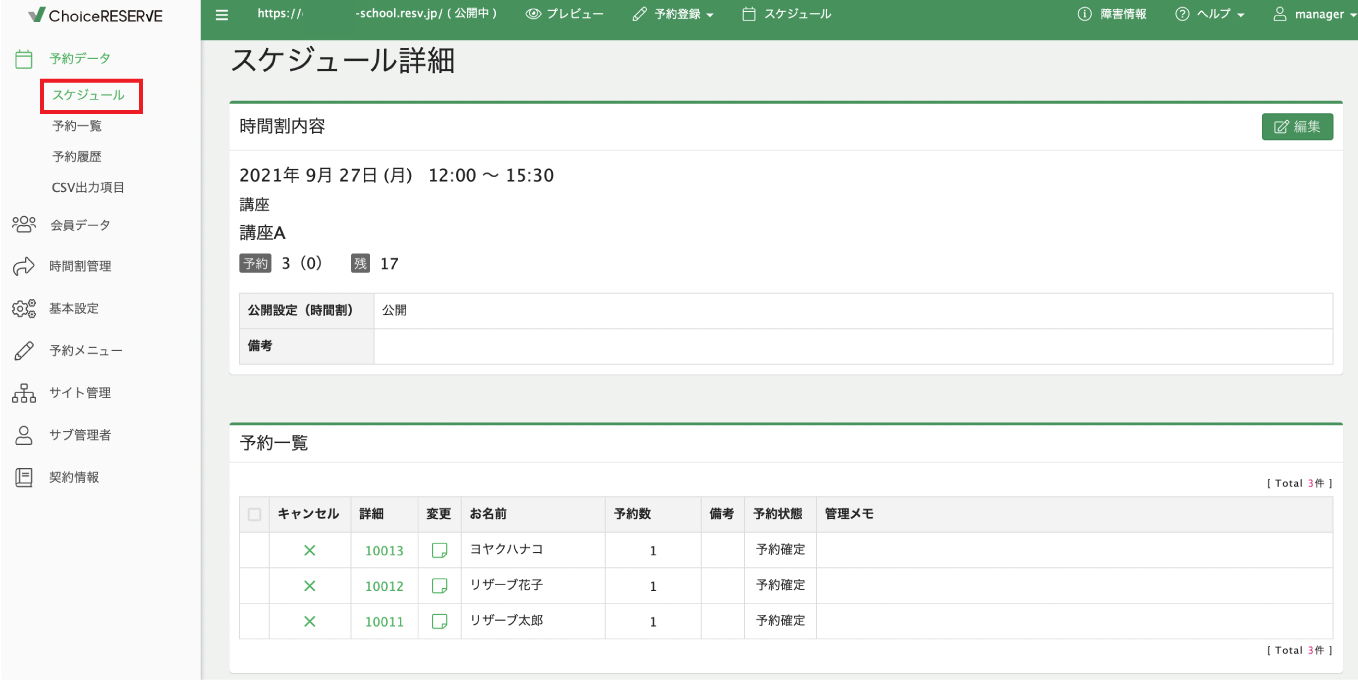Click the 講座A title
The height and width of the screenshot is (680, 1358).
263,233
